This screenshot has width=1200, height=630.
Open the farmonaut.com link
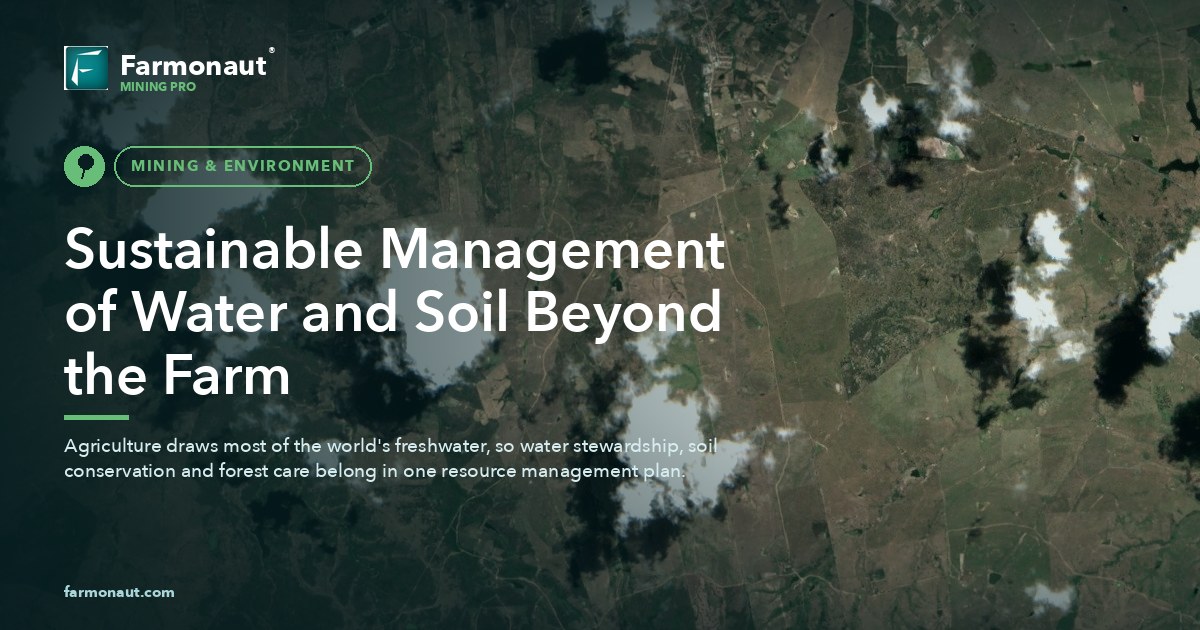click(x=119, y=592)
